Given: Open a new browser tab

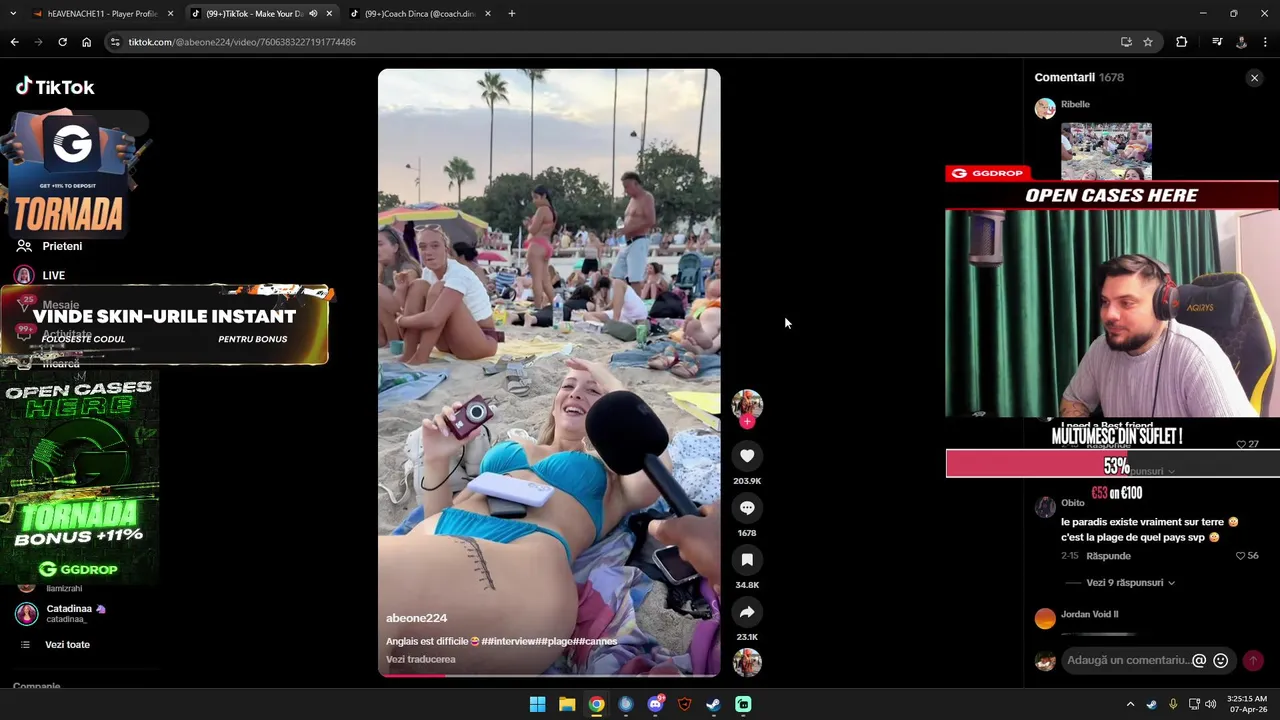Looking at the screenshot, I should point(511,14).
